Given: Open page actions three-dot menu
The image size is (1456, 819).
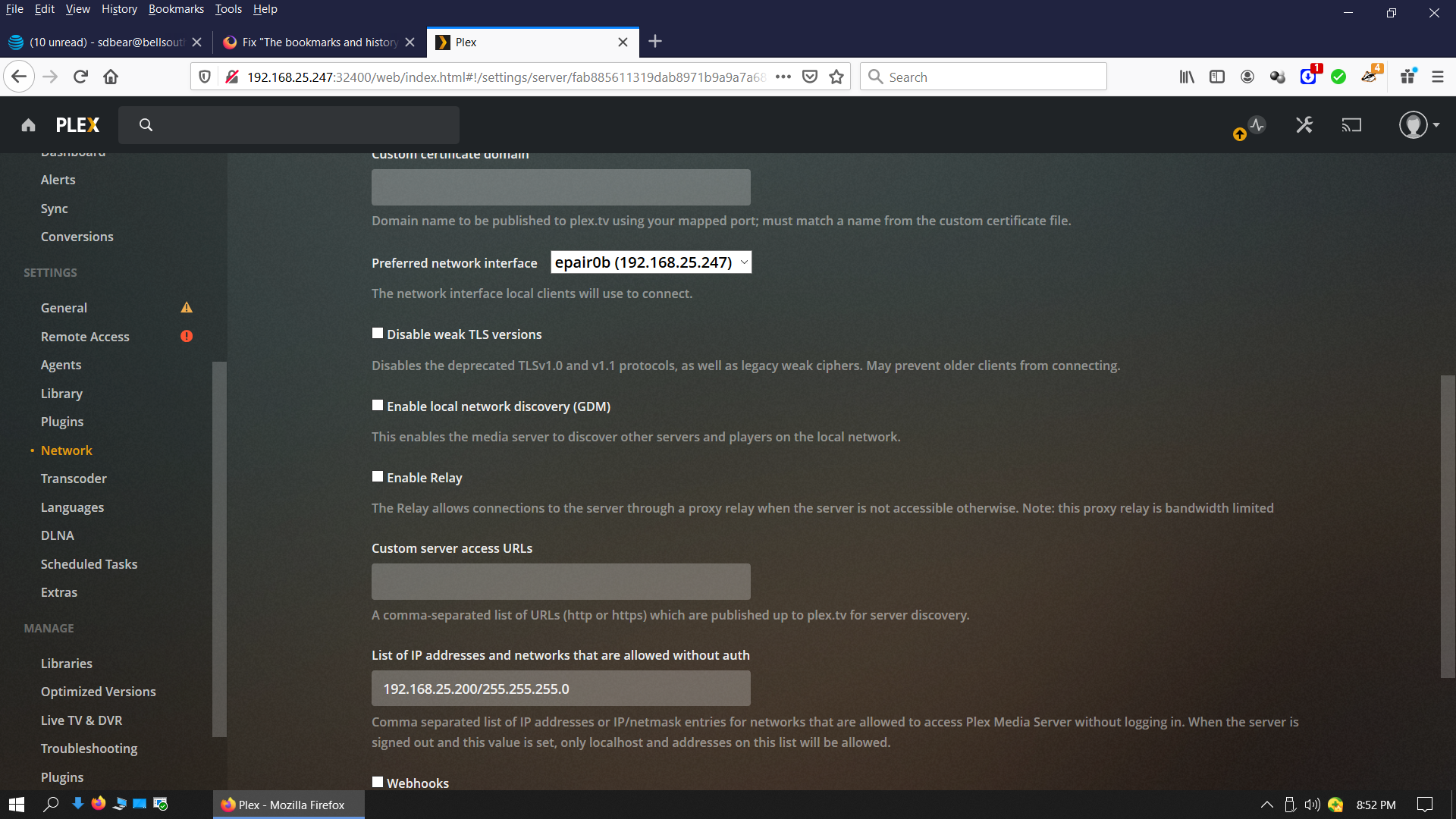Looking at the screenshot, I should pos(783,77).
